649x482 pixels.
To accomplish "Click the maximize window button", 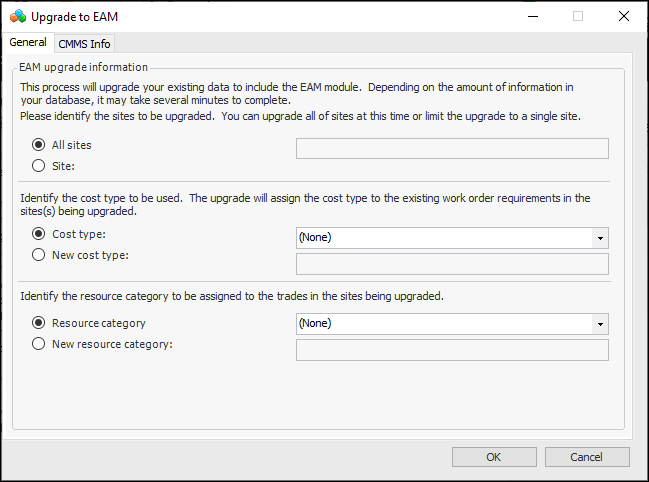I will [578, 16].
